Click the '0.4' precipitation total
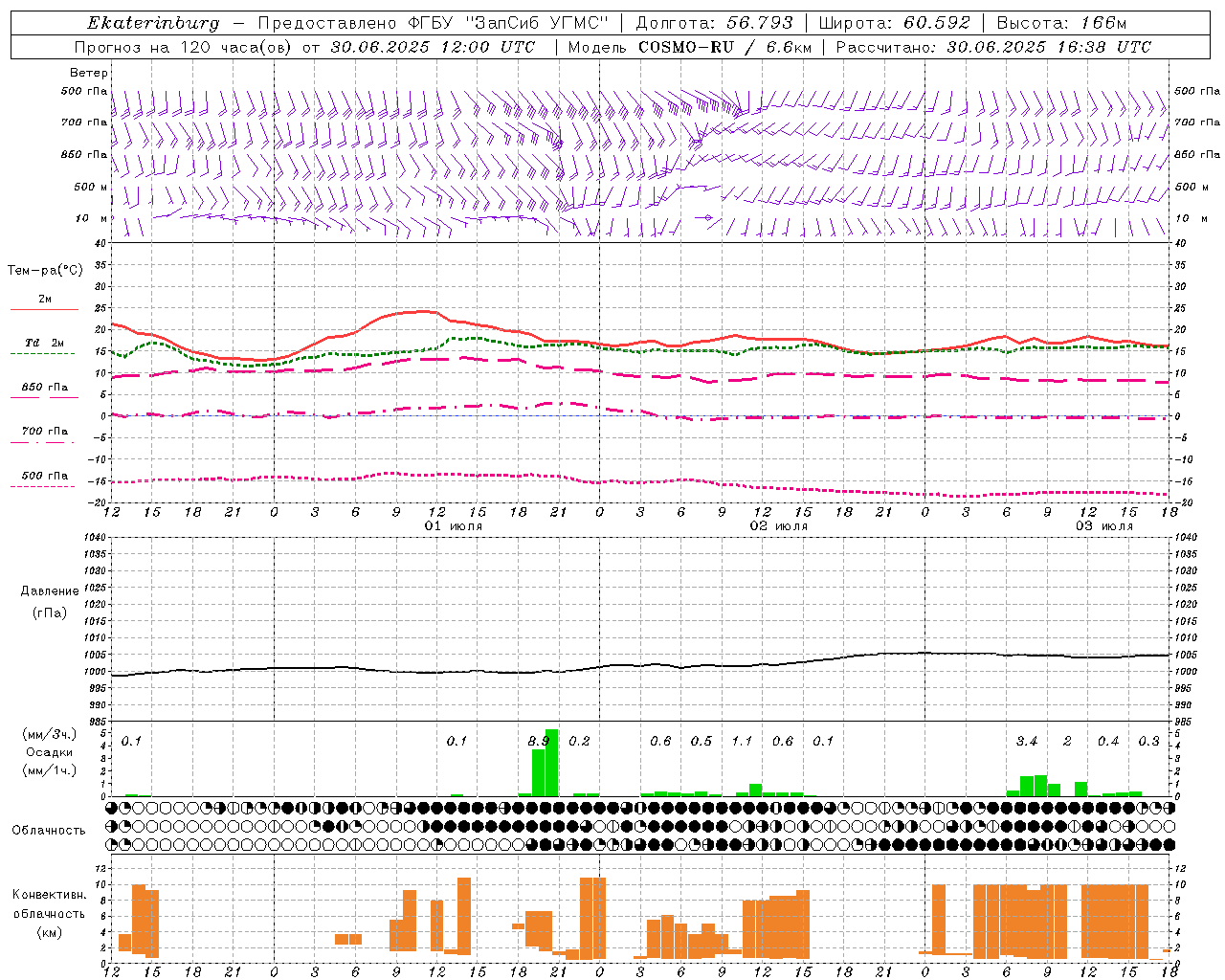Screen dimensions: 1225x980 (x=1108, y=741)
